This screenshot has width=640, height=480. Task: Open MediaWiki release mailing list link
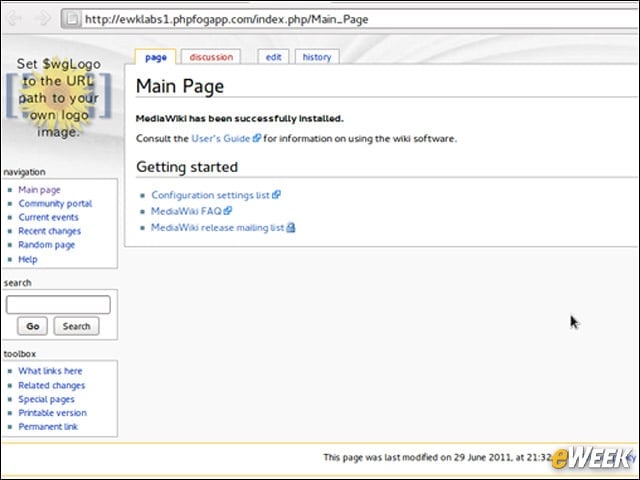pyautogui.click(x=217, y=227)
